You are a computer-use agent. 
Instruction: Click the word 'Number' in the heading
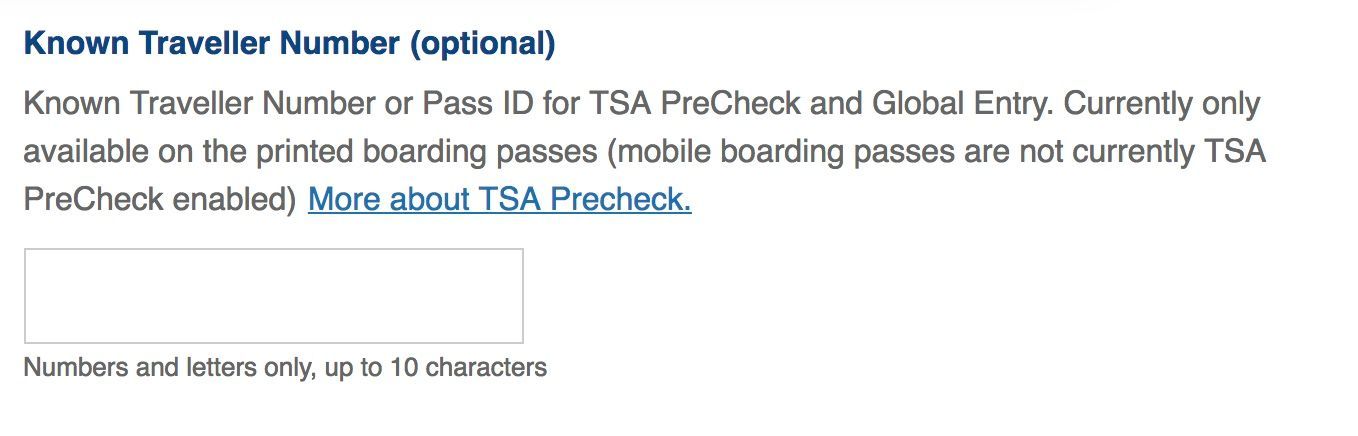pos(337,44)
